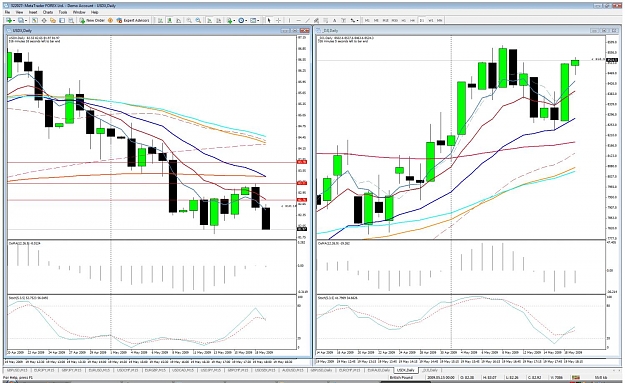Select the Fibonacci retracement tool
This screenshot has width=625, height=383.
[325, 20]
